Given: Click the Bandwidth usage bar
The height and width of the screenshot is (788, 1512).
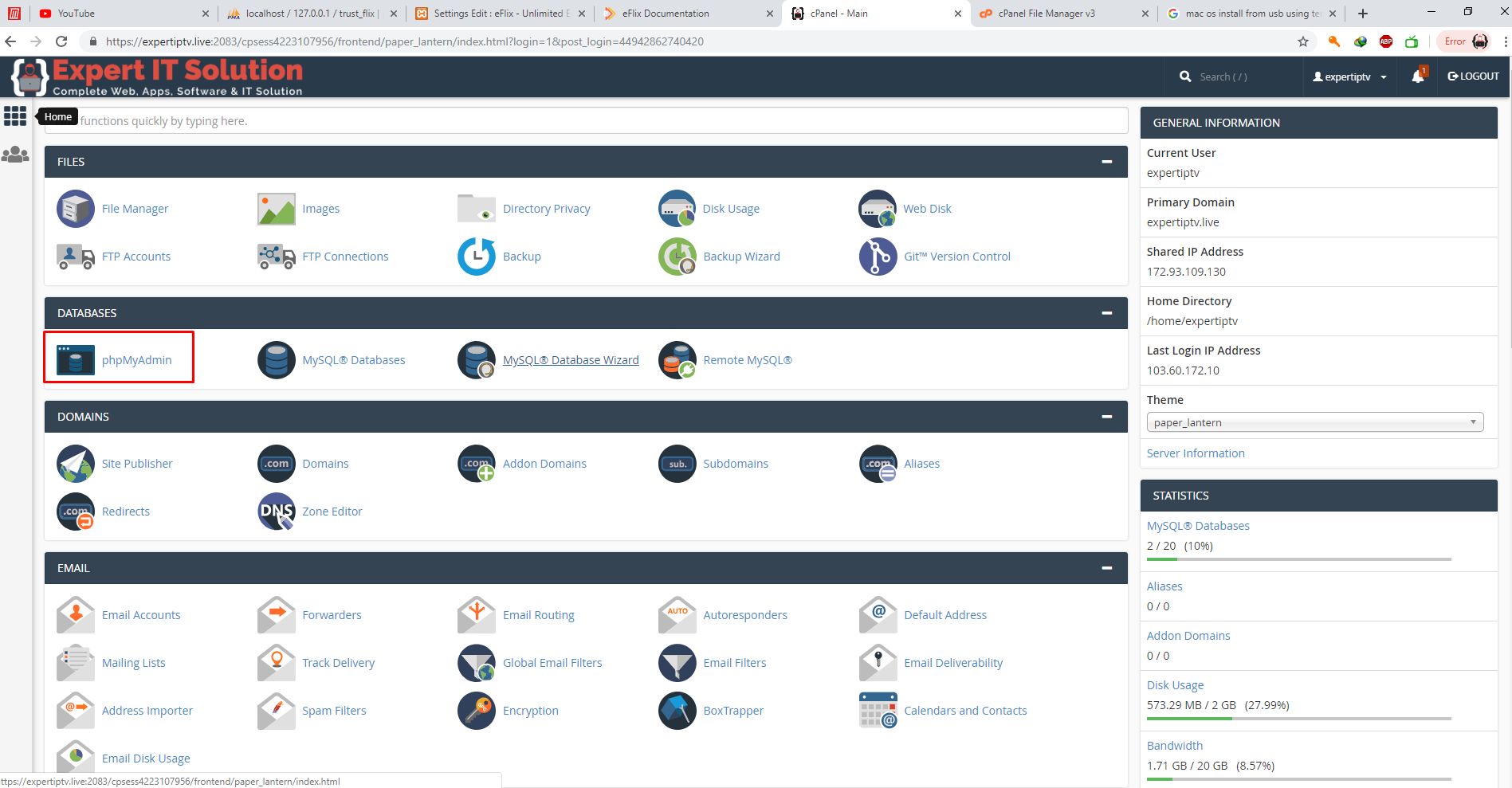Looking at the screenshot, I should [x=1299, y=779].
